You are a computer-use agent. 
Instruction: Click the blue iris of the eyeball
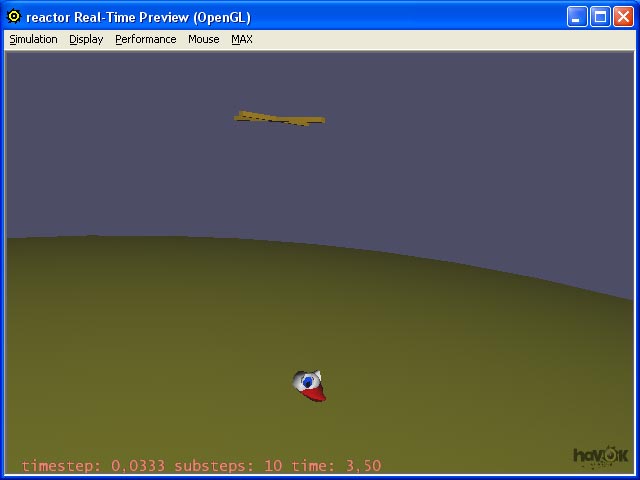(308, 381)
